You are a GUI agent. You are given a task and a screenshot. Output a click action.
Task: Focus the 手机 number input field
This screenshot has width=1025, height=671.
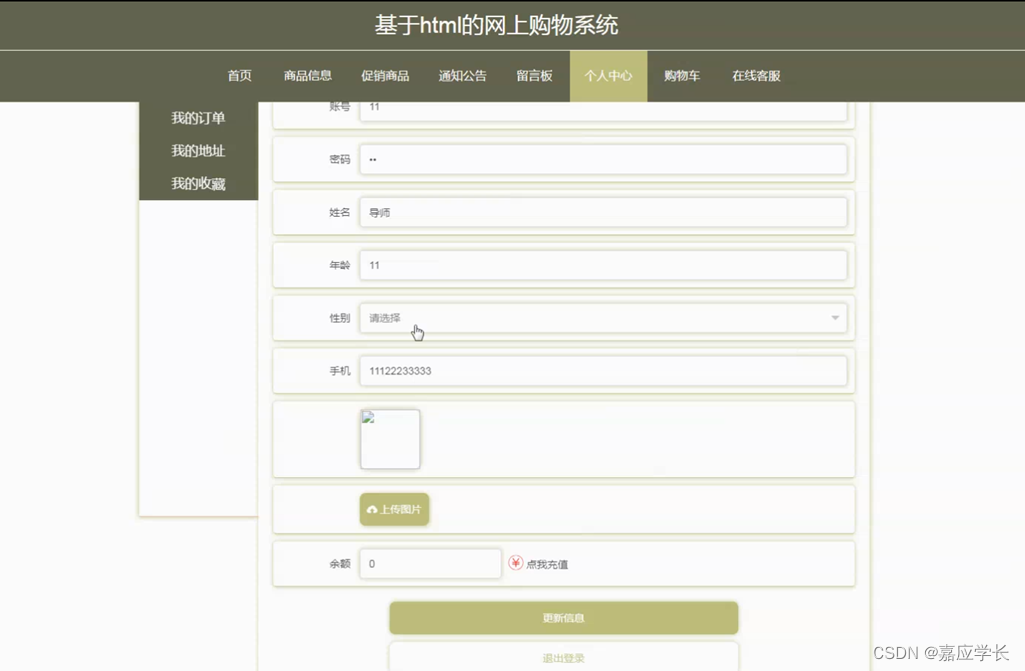(603, 371)
